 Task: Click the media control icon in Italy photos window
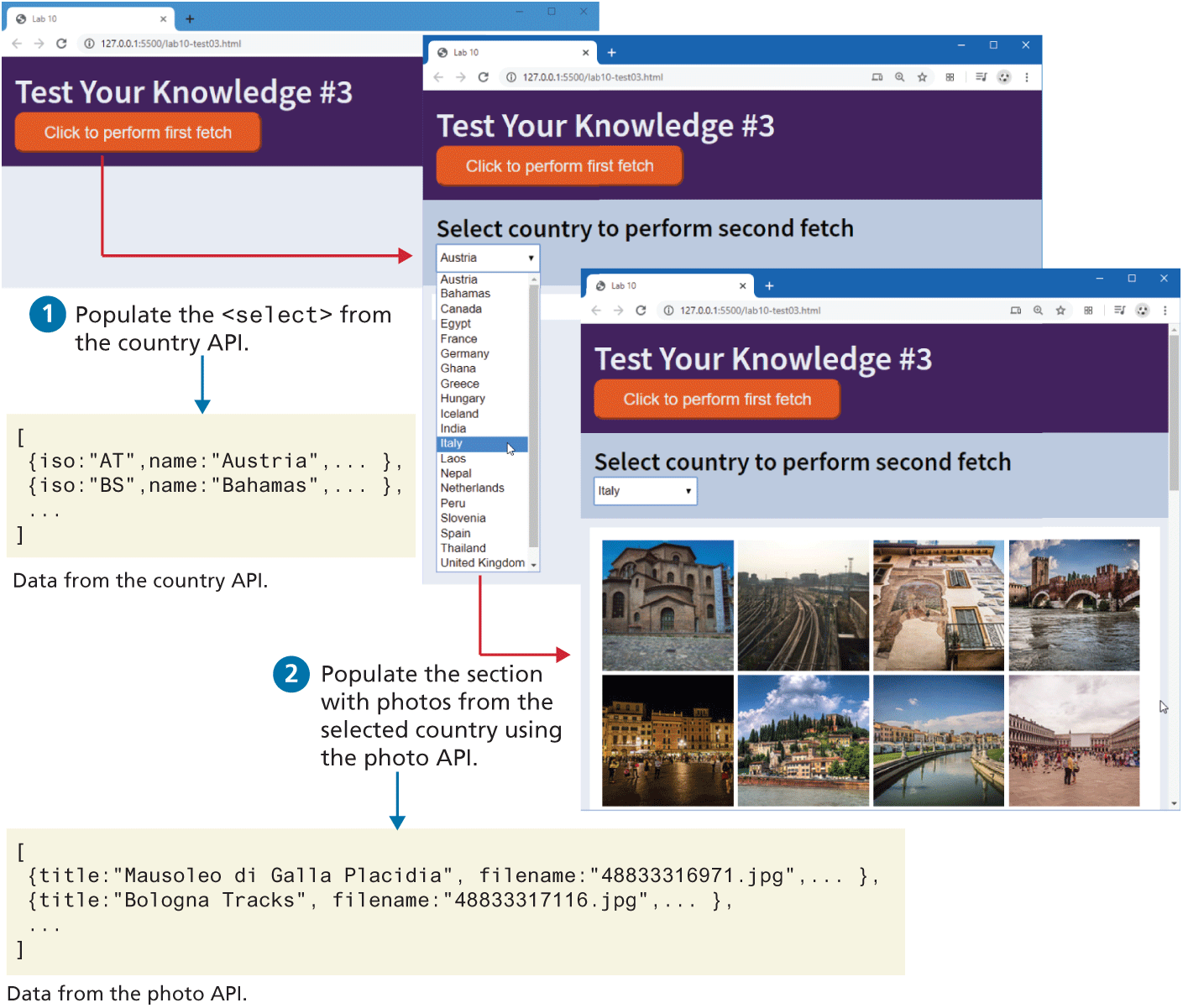click(x=1119, y=311)
